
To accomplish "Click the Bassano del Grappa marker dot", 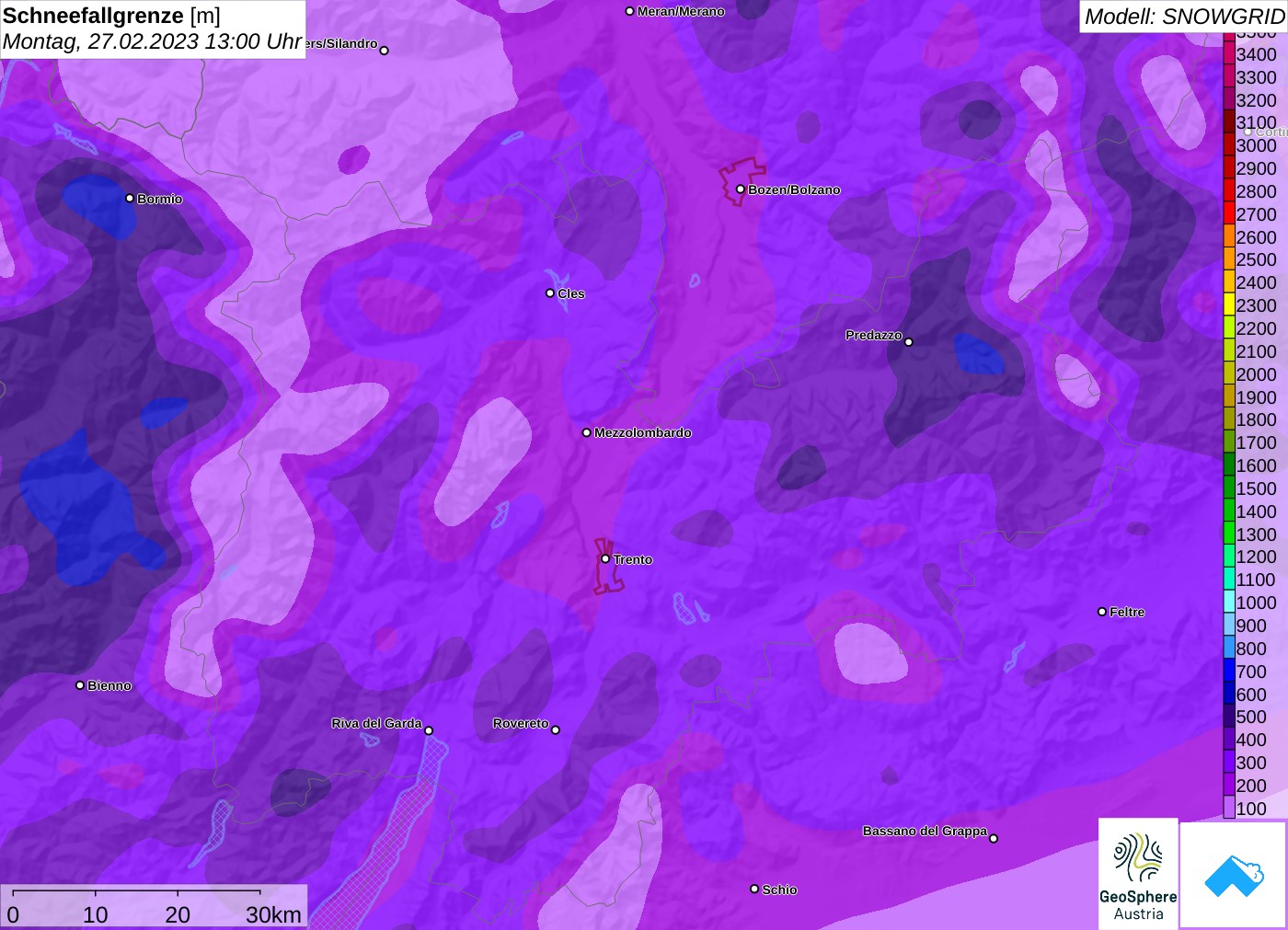I will 994,838.
